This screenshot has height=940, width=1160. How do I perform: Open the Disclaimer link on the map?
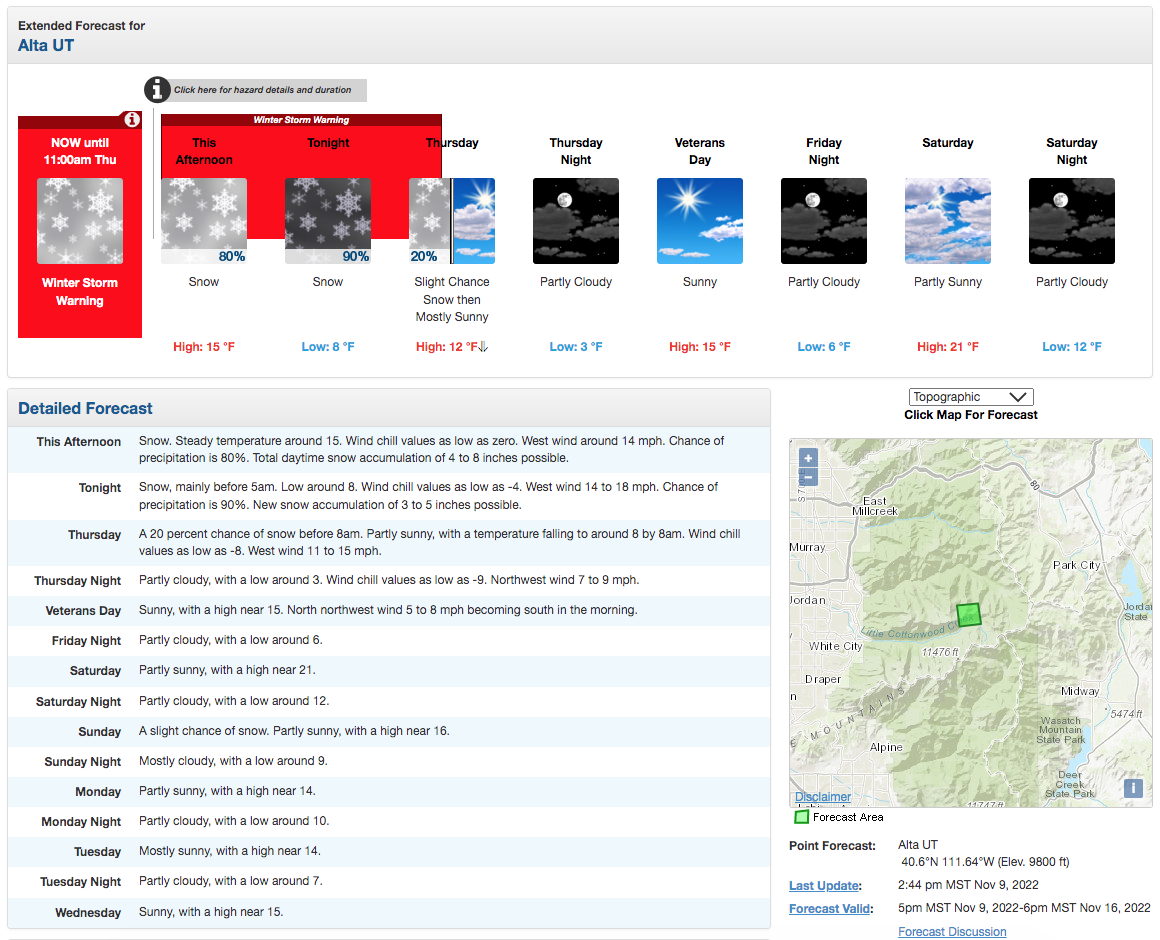tap(823, 797)
